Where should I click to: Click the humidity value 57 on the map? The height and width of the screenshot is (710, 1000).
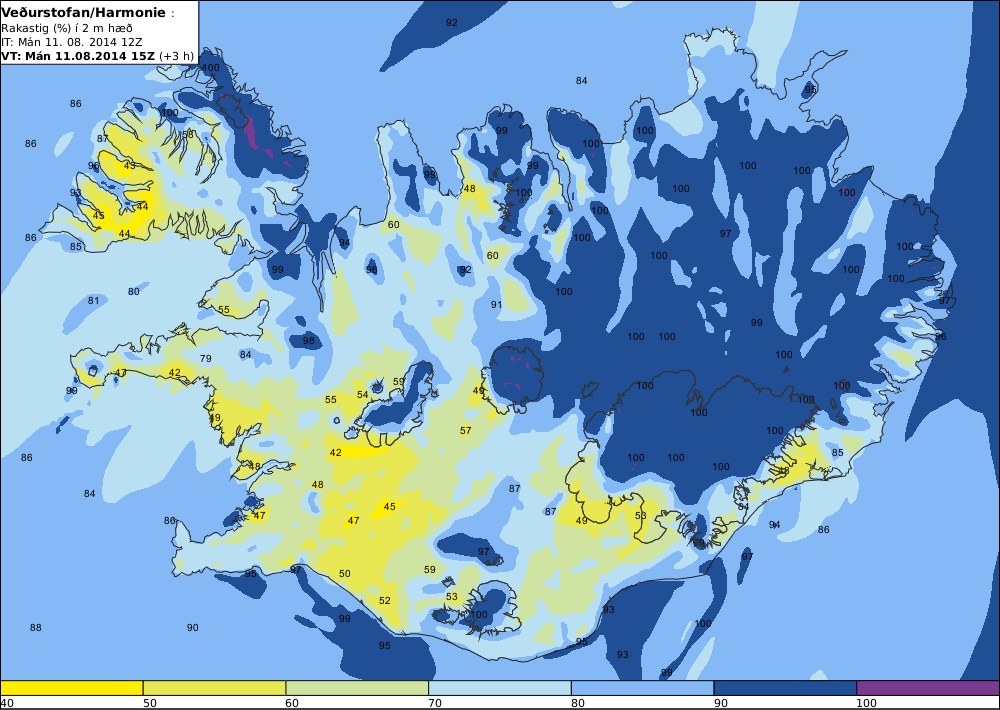pos(466,431)
